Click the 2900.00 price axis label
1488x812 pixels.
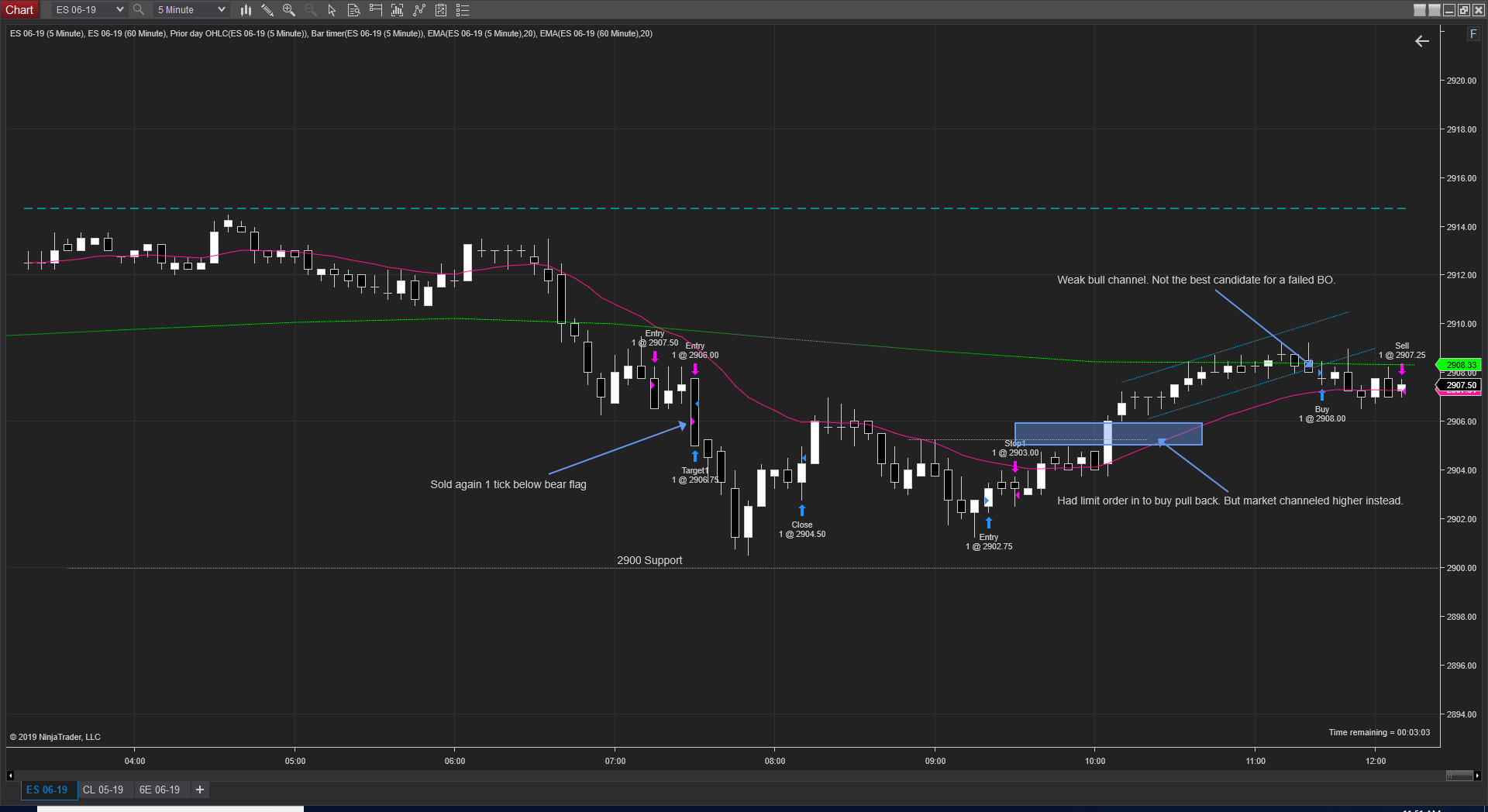tap(1462, 568)
